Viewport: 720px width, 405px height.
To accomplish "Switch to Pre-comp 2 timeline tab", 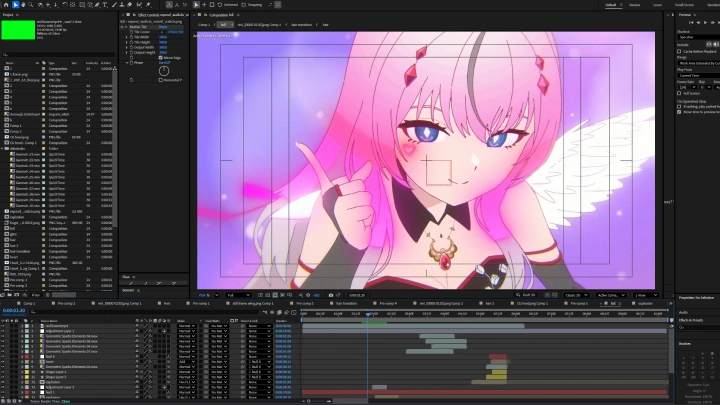I will [66, 304].
